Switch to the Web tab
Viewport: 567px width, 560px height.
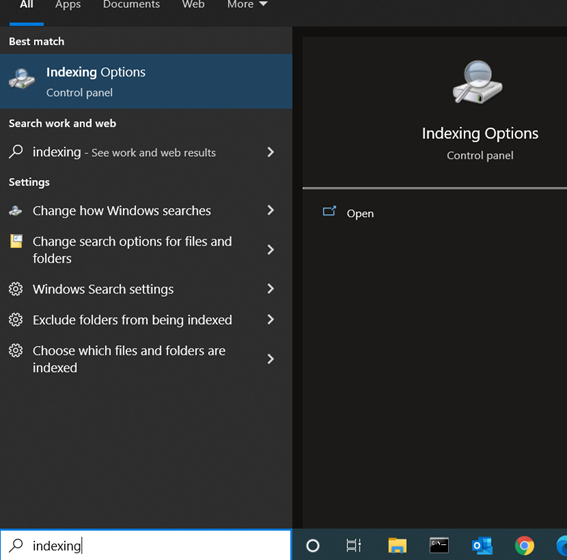click(x=193, y=5)
